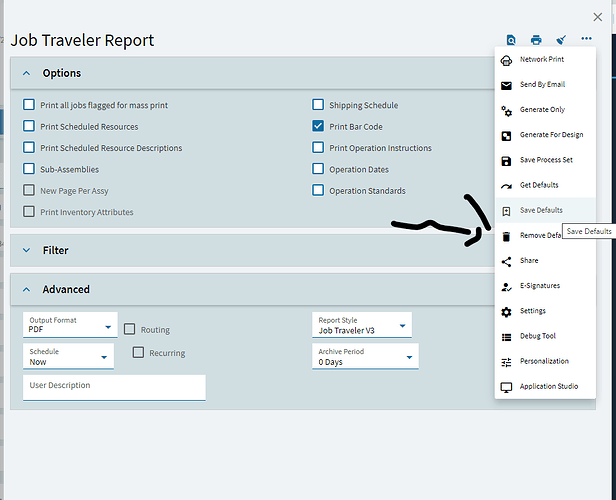Open Settings from overflow menu

(x=545, y=311)
